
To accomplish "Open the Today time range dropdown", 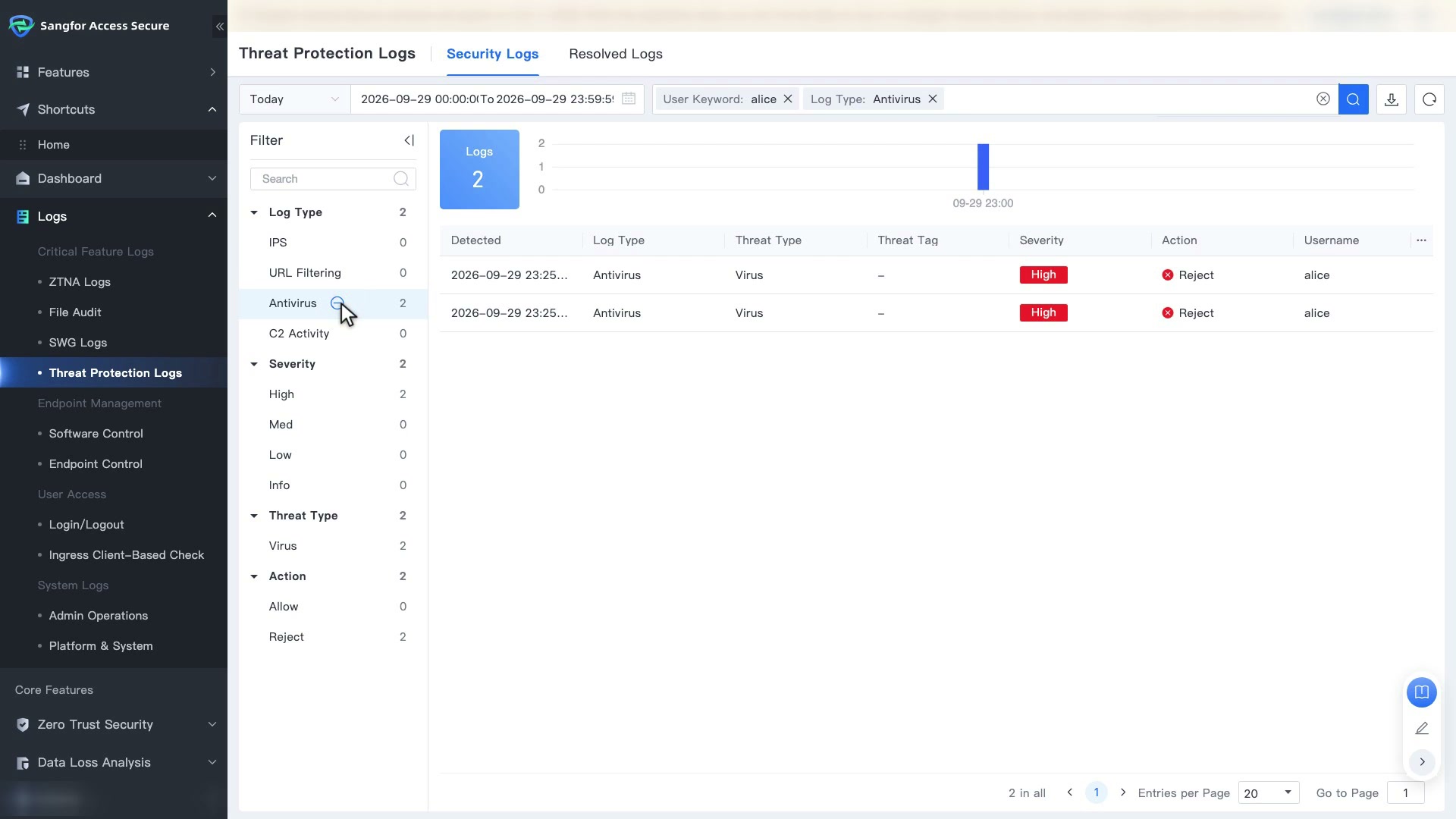I will (295, 99).
